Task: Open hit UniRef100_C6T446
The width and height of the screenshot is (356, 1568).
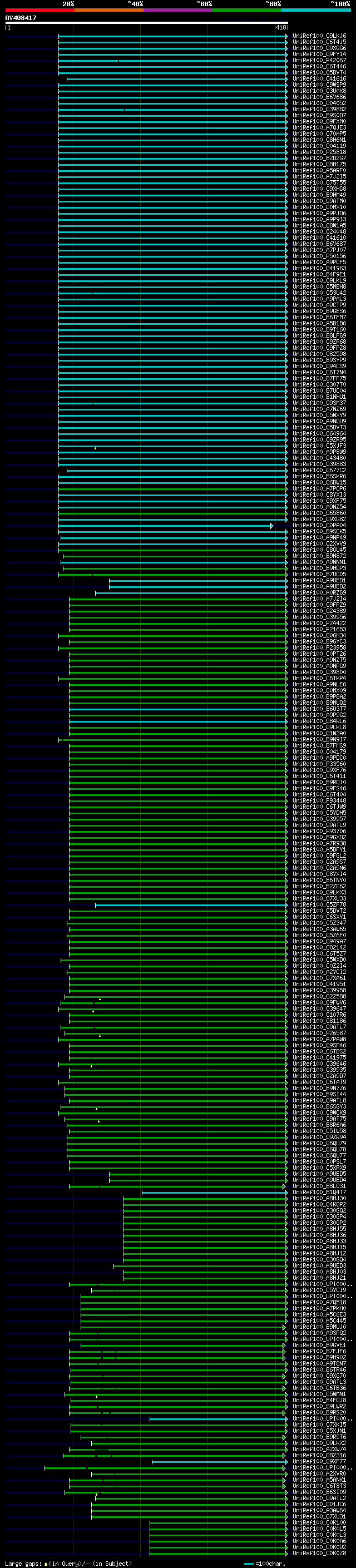Action: click(x=319, y=66)
